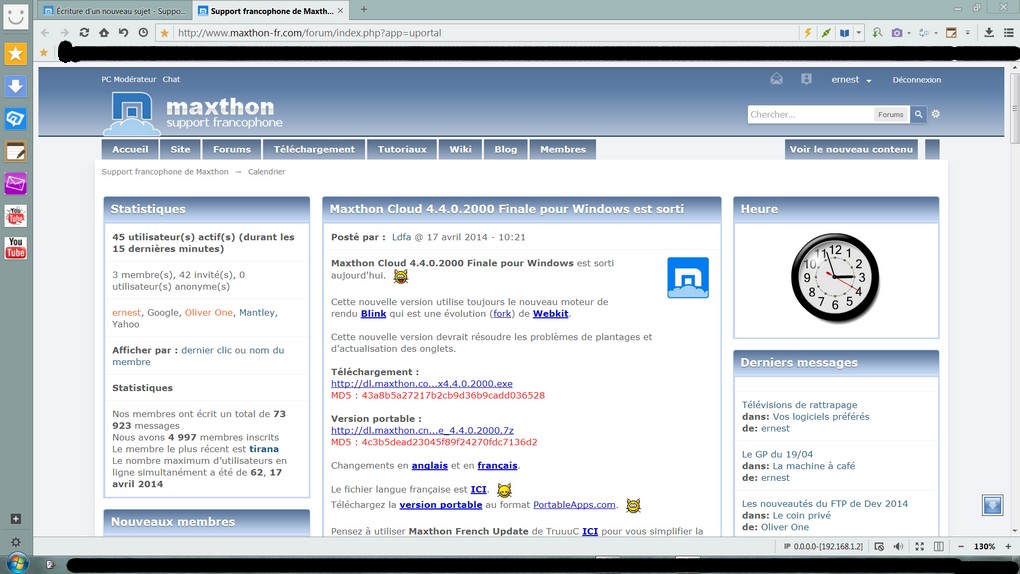Click the Resource Sniffer magnifier icon
Viewport: 1020px width, 574px height.
click(x=878, y=33)
